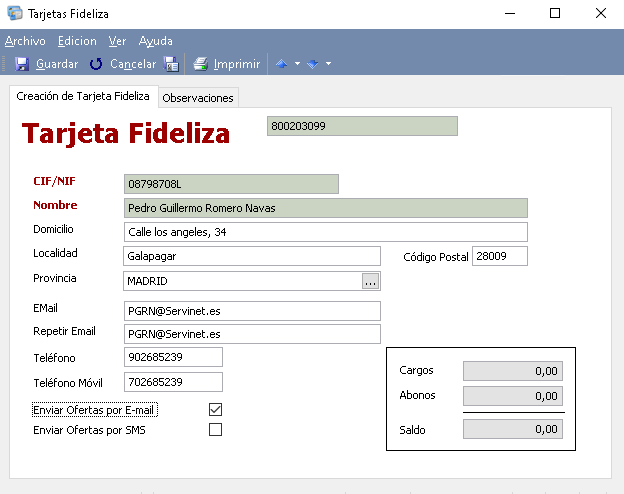This screenshot has width=624, height=494.
Task: Click the Cancelar button label
Action: pos(133,64)
